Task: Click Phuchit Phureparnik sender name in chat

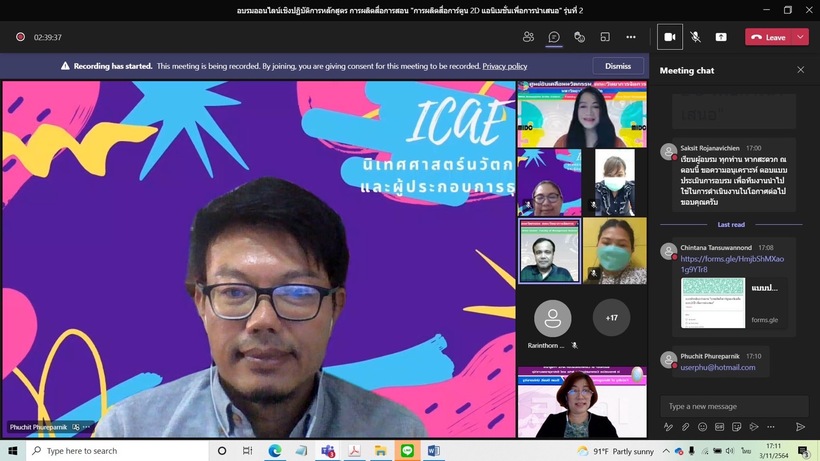Action: click(710, 356)
